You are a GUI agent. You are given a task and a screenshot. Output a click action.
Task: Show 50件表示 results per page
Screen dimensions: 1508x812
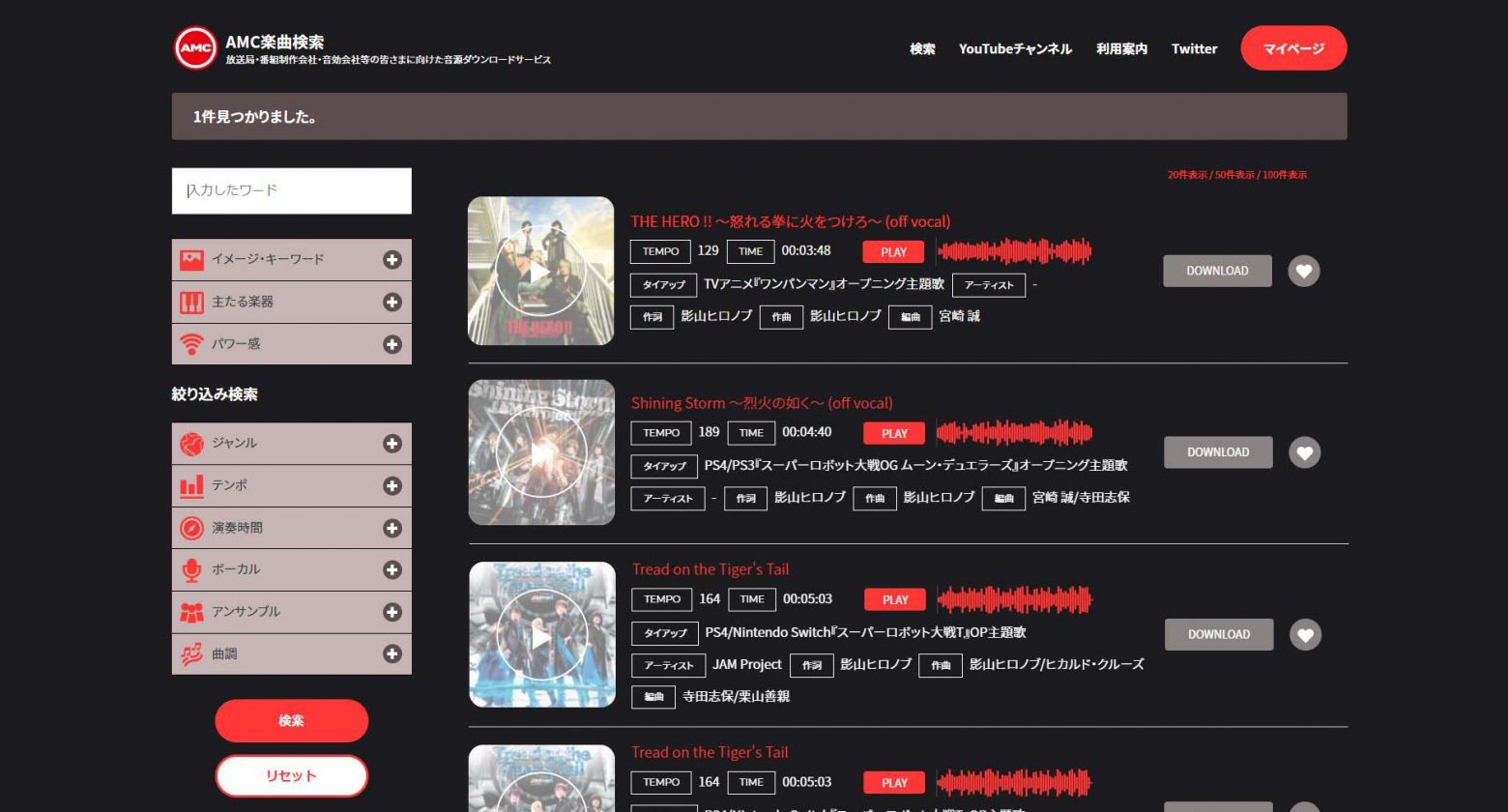tap(1234, 175)
